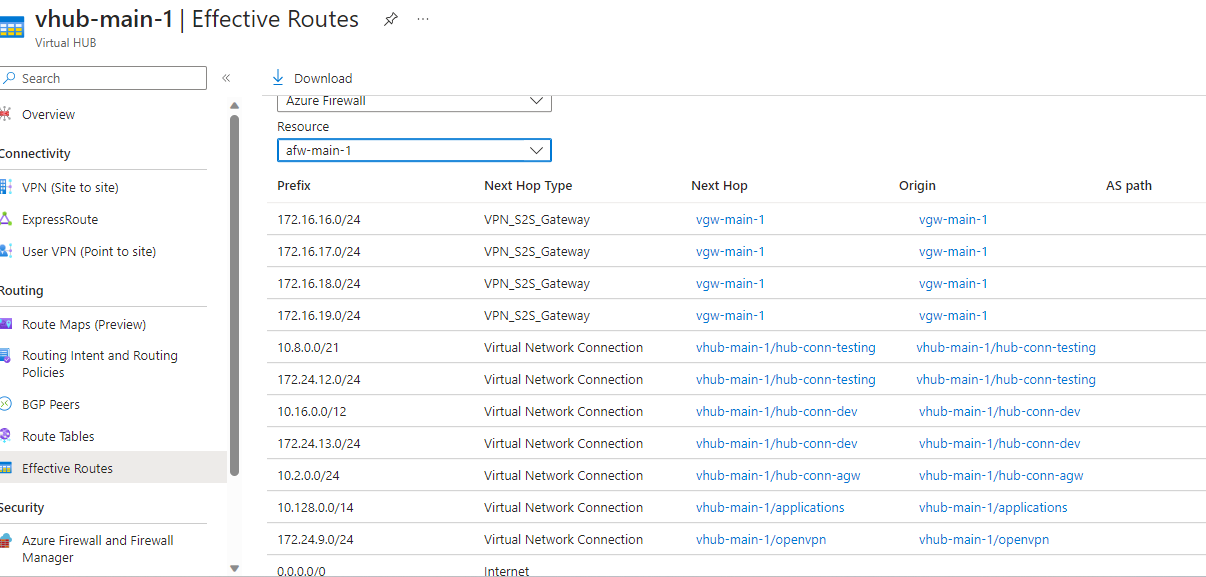Image resolution: width=1206 pixels, height=577 pixels.
Task: Select prefix cell 172.16.16.0/24
Action: [x=319, y=219]
